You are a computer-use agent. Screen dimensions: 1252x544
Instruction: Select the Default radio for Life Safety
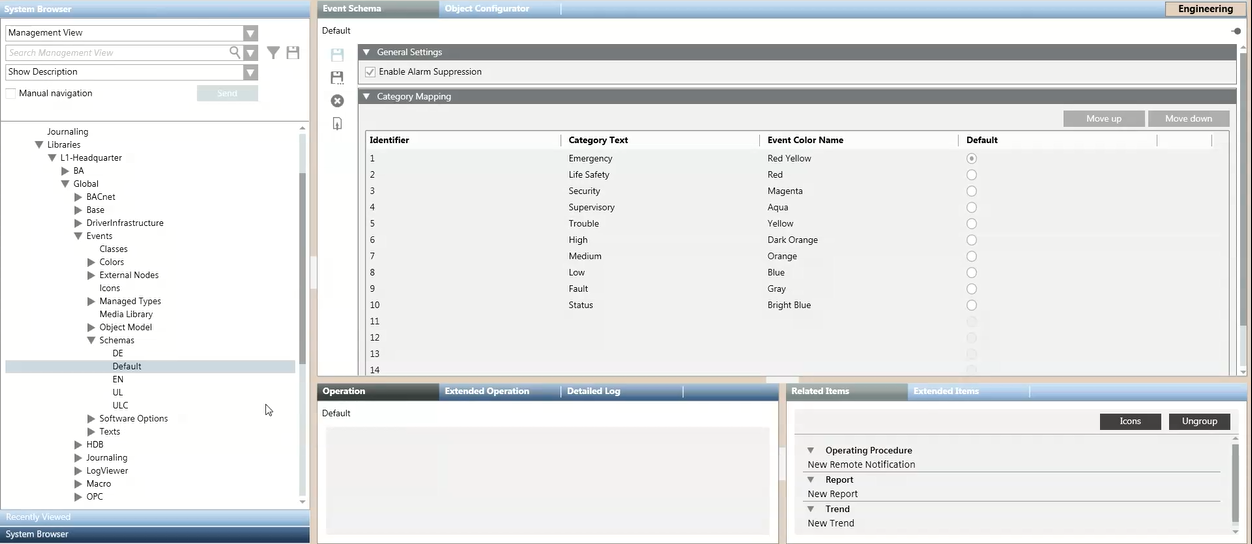971,175
